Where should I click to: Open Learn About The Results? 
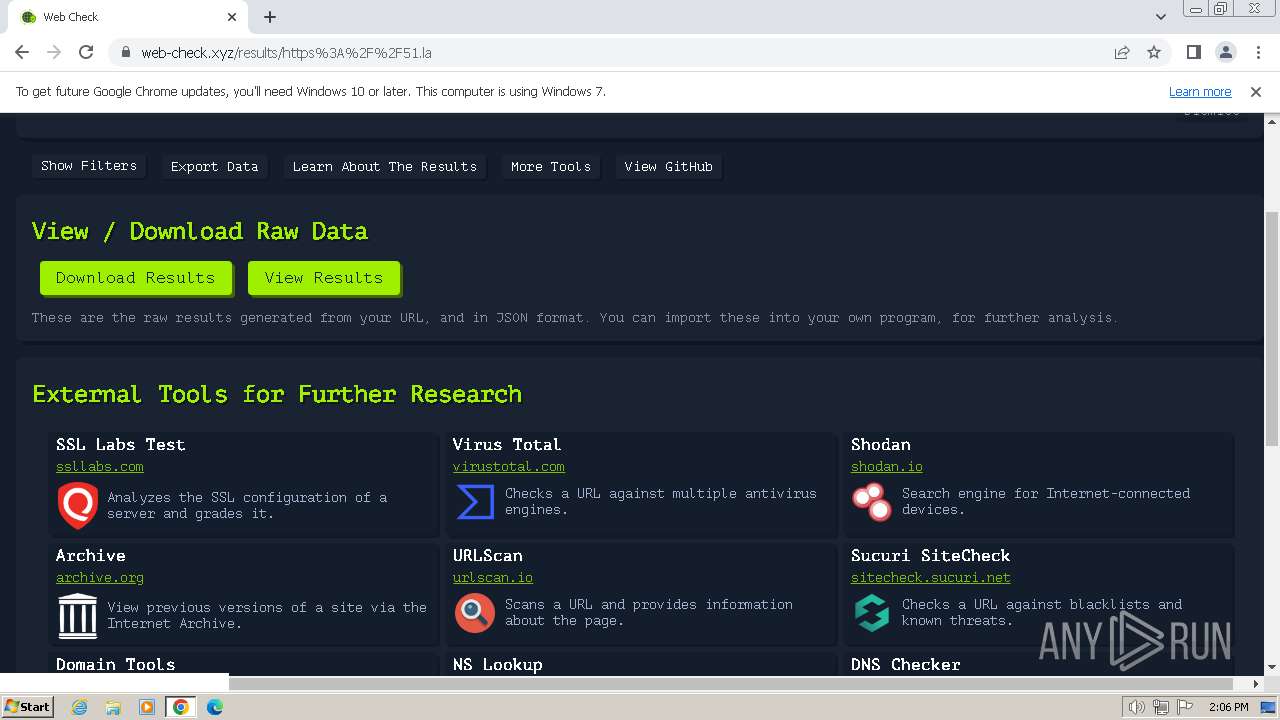click(x=385, y=167)
